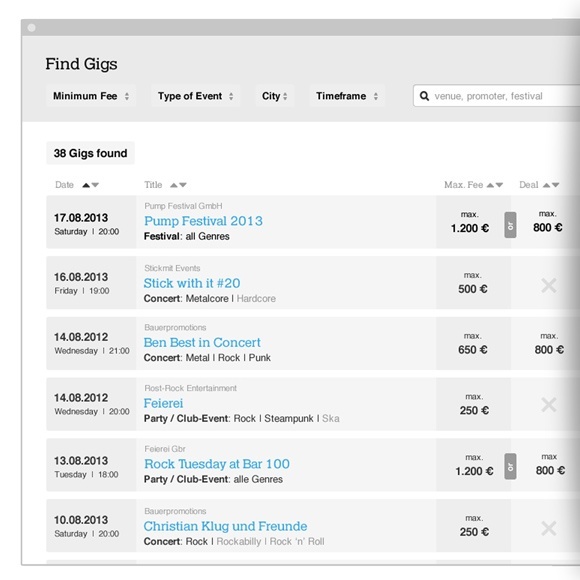Open the Timeframe dropdown

(347, 96)
